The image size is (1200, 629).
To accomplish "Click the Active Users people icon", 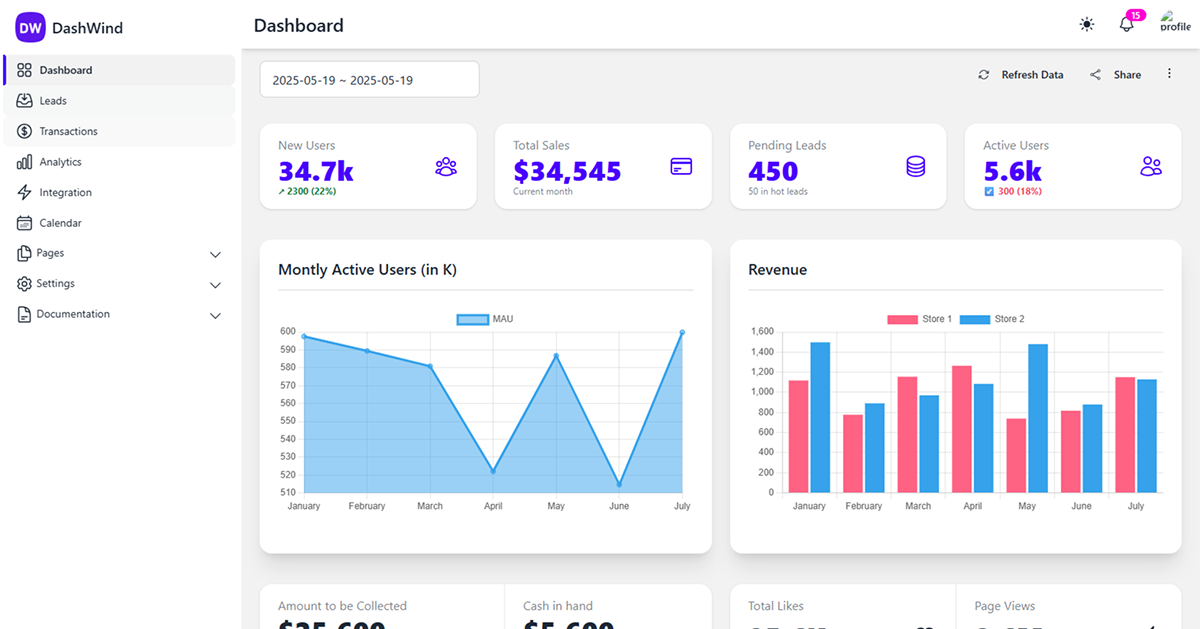I will point(1151,167).
